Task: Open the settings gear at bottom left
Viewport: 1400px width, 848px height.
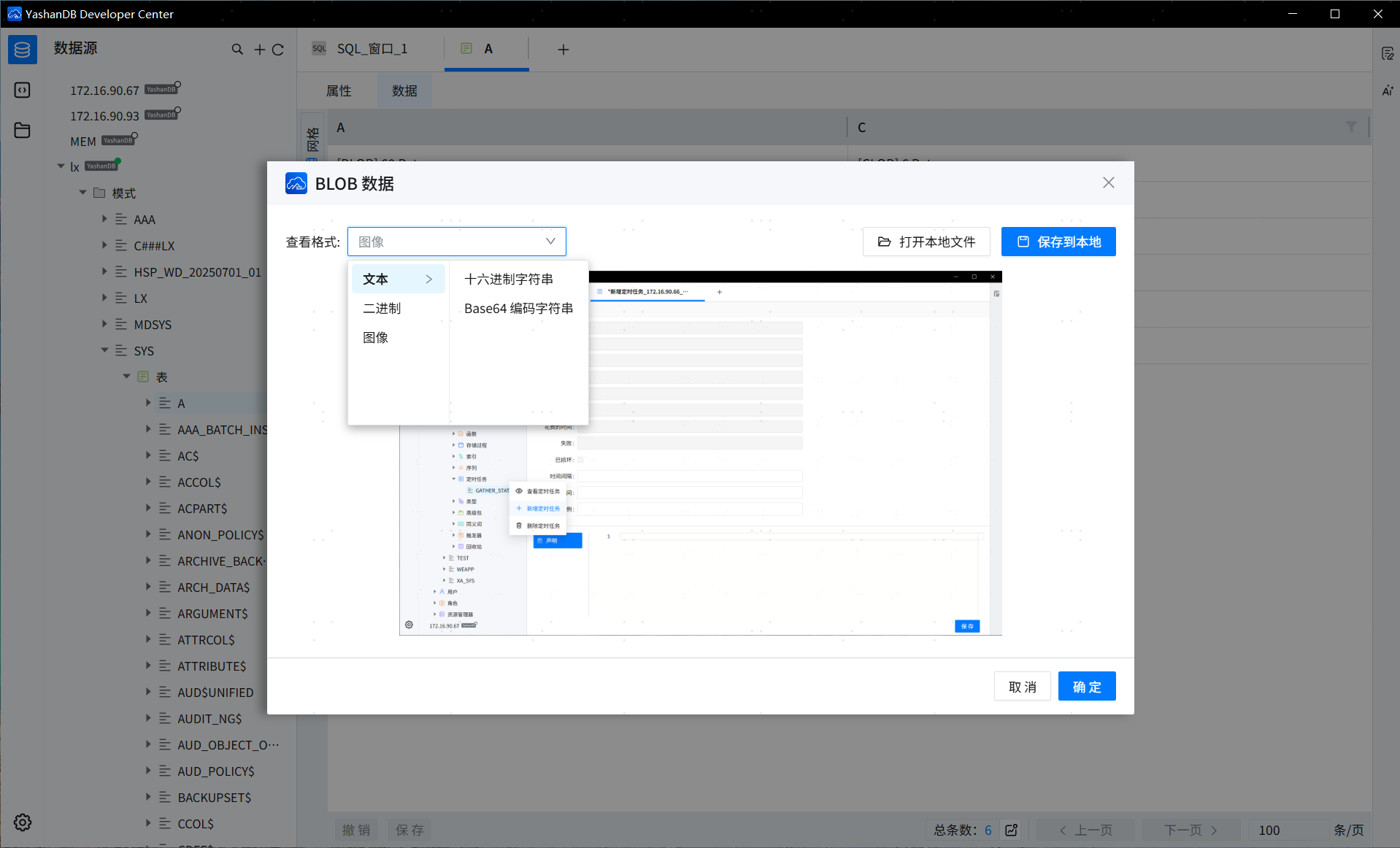Action: point(22,822)
